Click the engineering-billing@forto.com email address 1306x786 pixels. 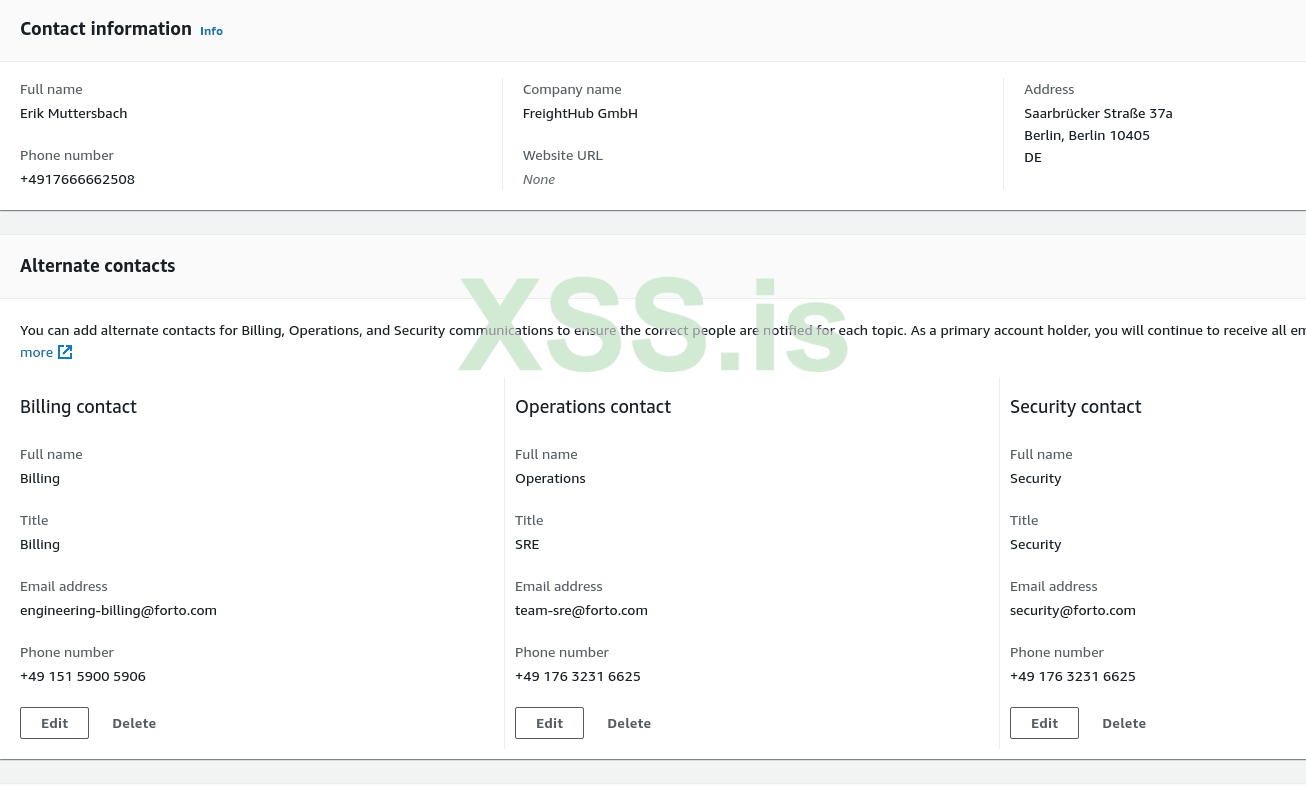pyautogui.click(x=118, y=610)
